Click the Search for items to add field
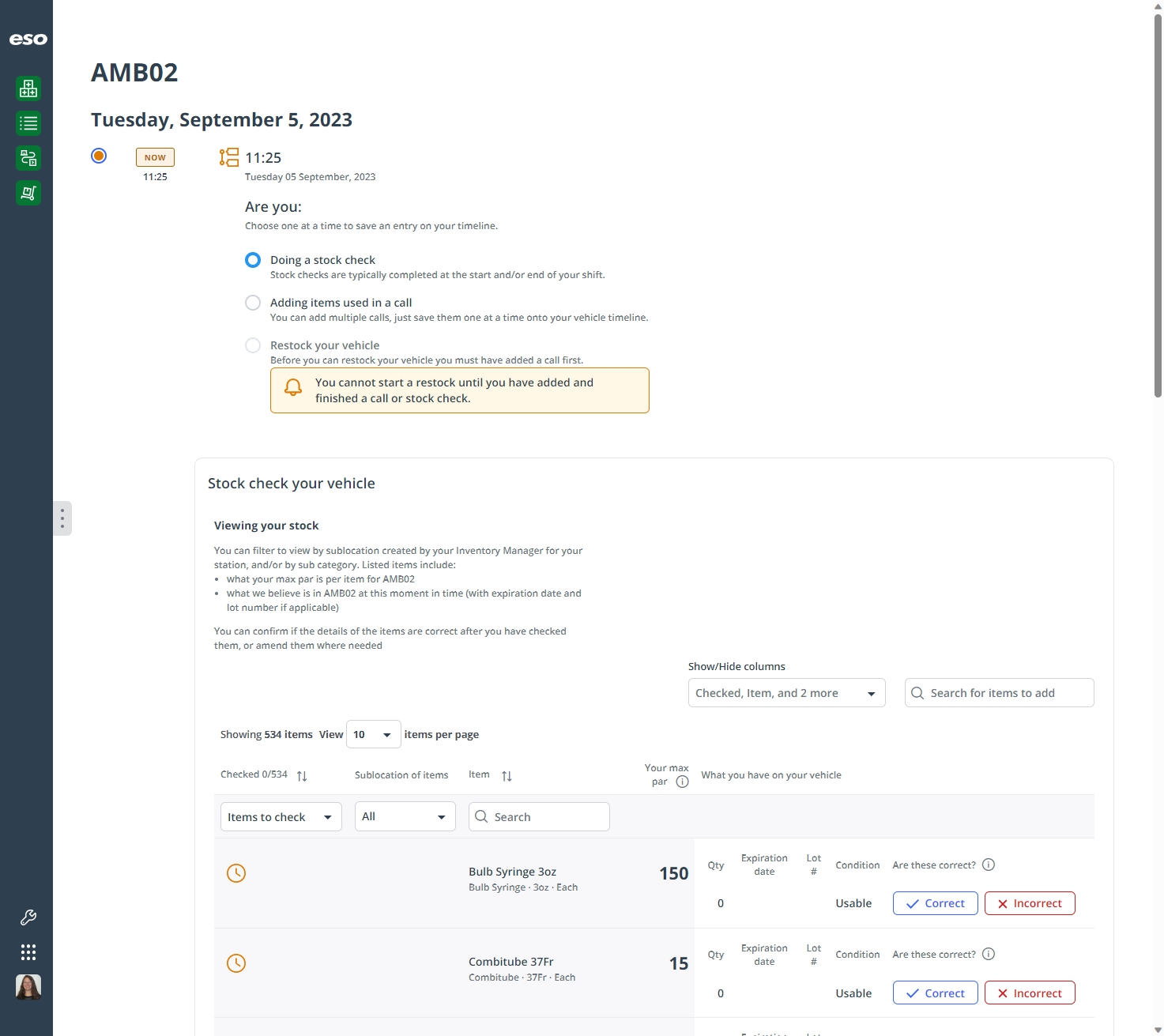The width and height of the screenshot is (1164, 1036). (x=999, y=693)
